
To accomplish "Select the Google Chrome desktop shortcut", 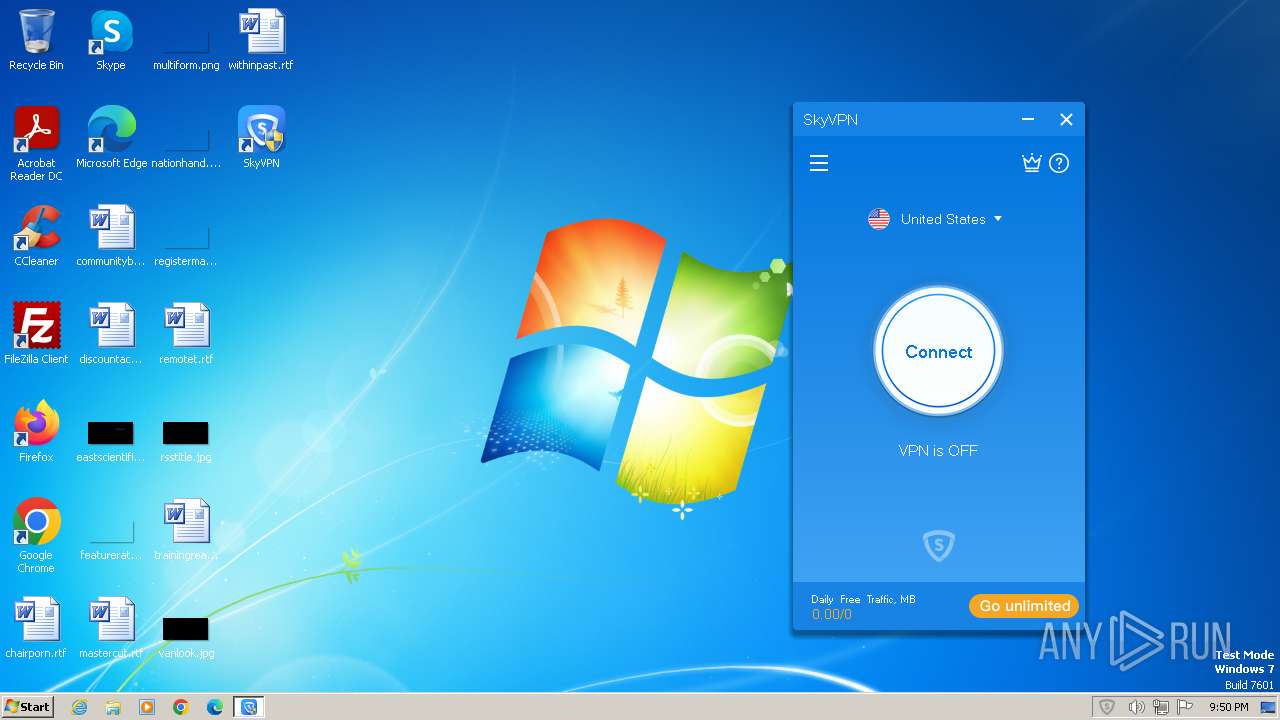I will coord(36,536).
